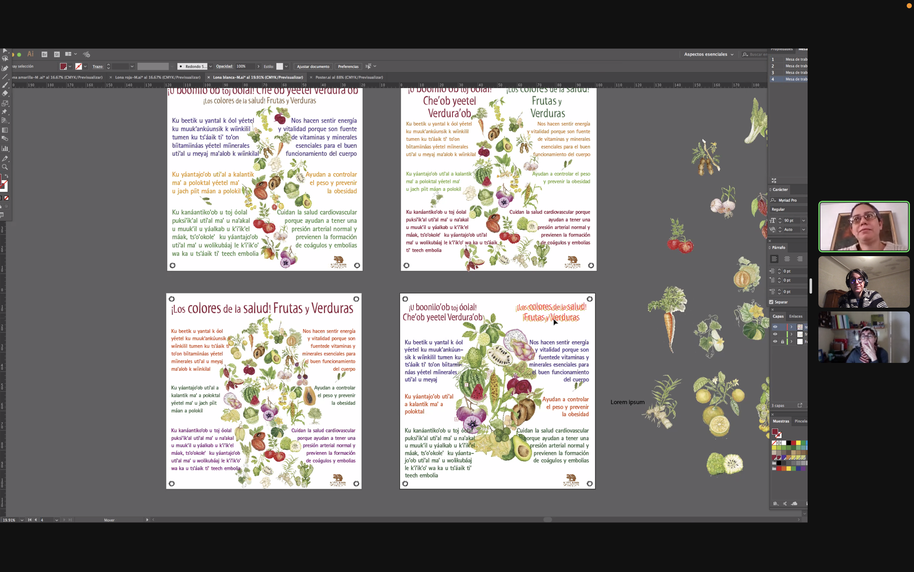Hide the first layer with eye icon
The width and height of the screenshot is (914, 572).
pos(775,327)
